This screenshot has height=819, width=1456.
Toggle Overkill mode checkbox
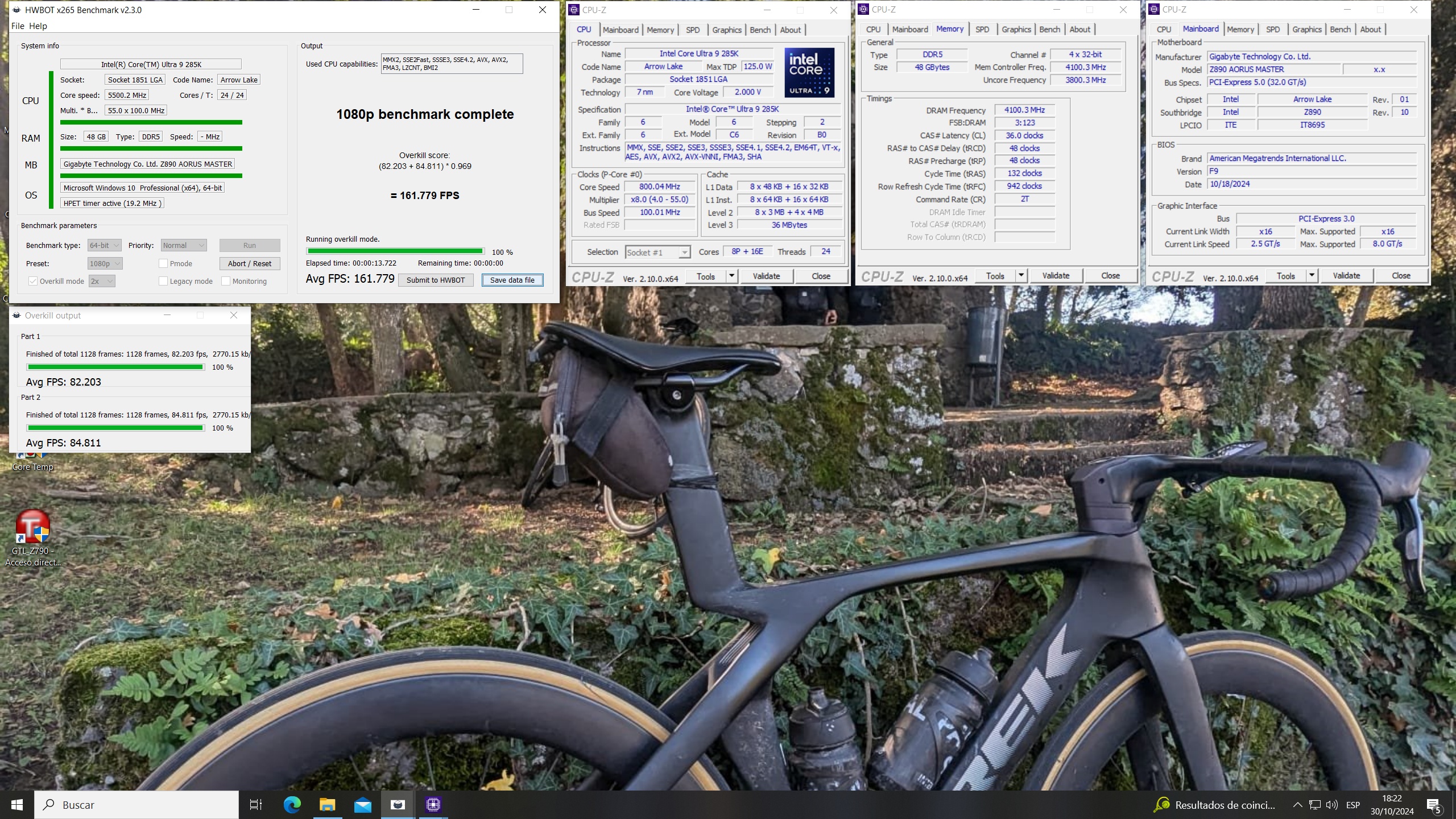[33, 281]
